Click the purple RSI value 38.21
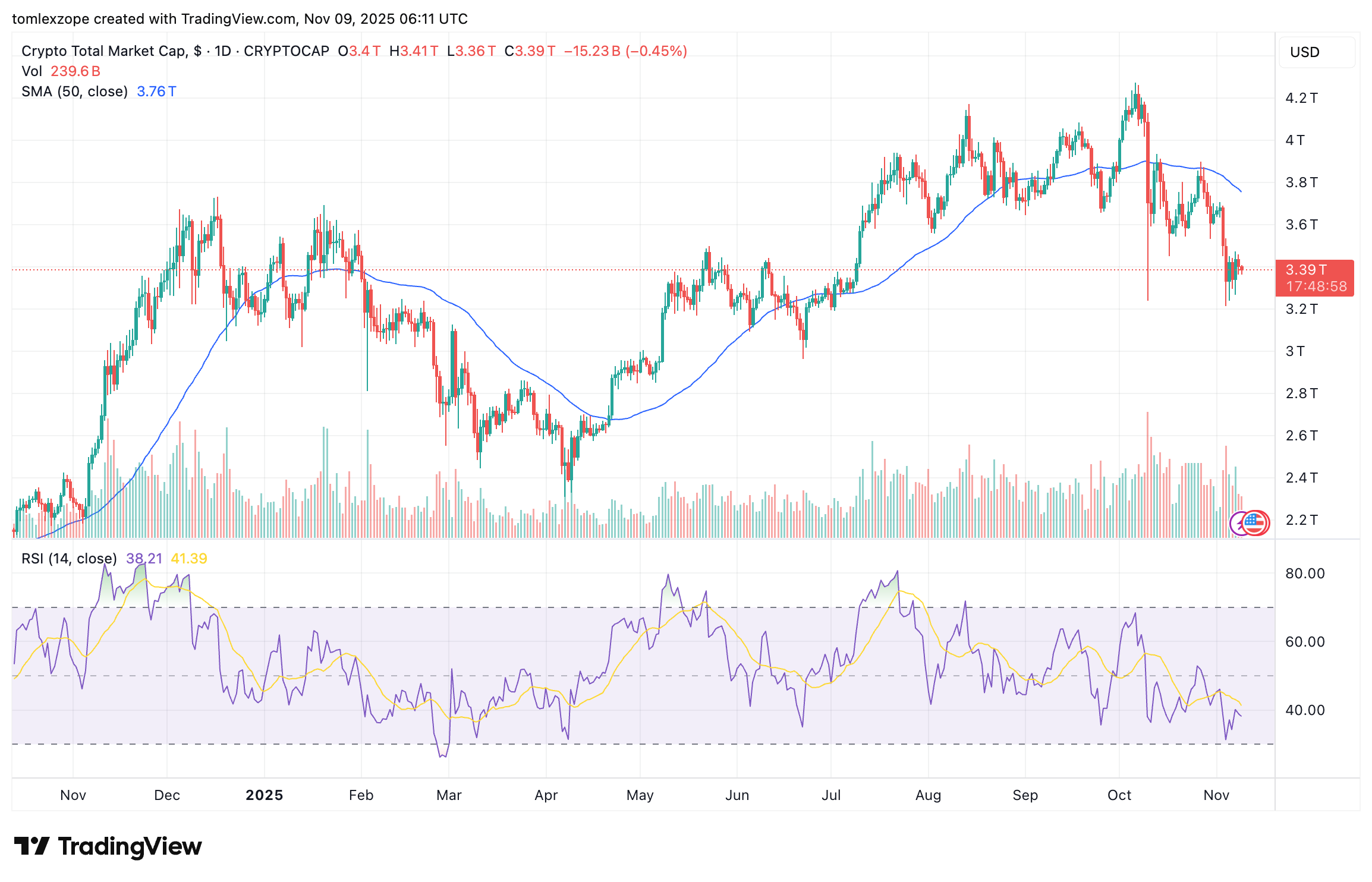Image resolution: width=1372 pixels, height=882 pixels. (x=144, y=559)
